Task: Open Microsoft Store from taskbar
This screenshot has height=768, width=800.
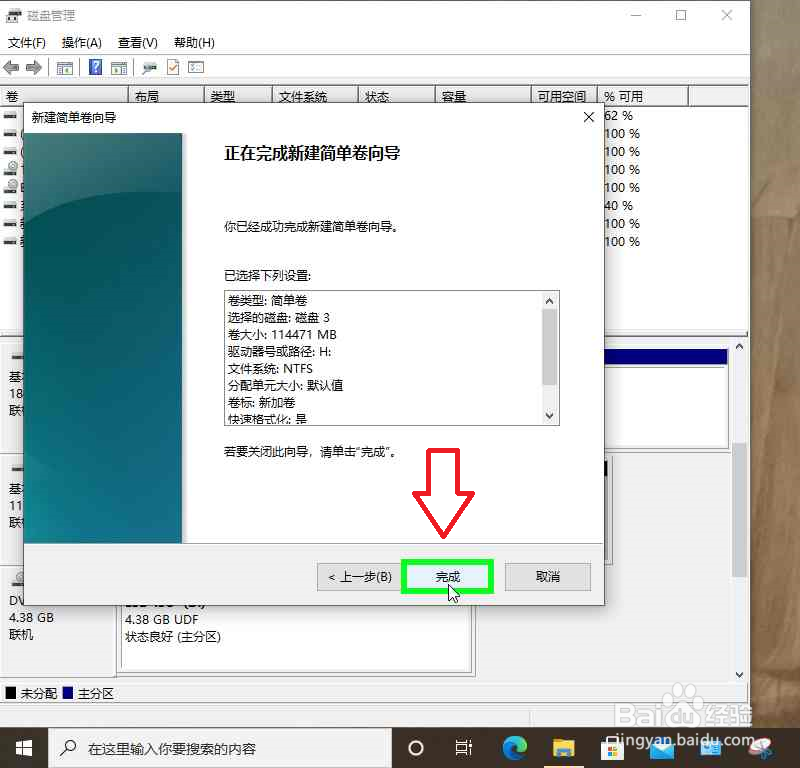Action: point(612,750)
